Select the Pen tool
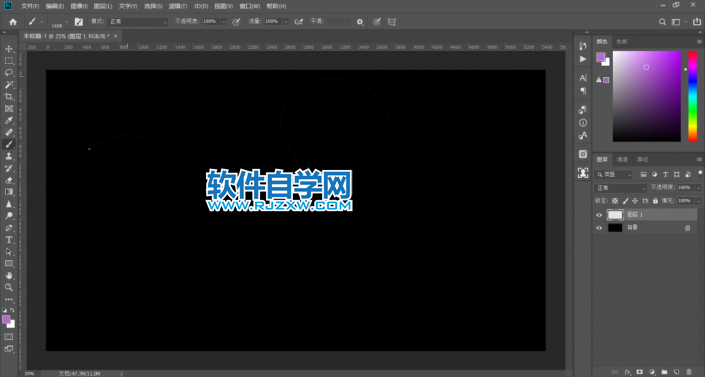This screenshot has height=377, width=705. [9, 228]
